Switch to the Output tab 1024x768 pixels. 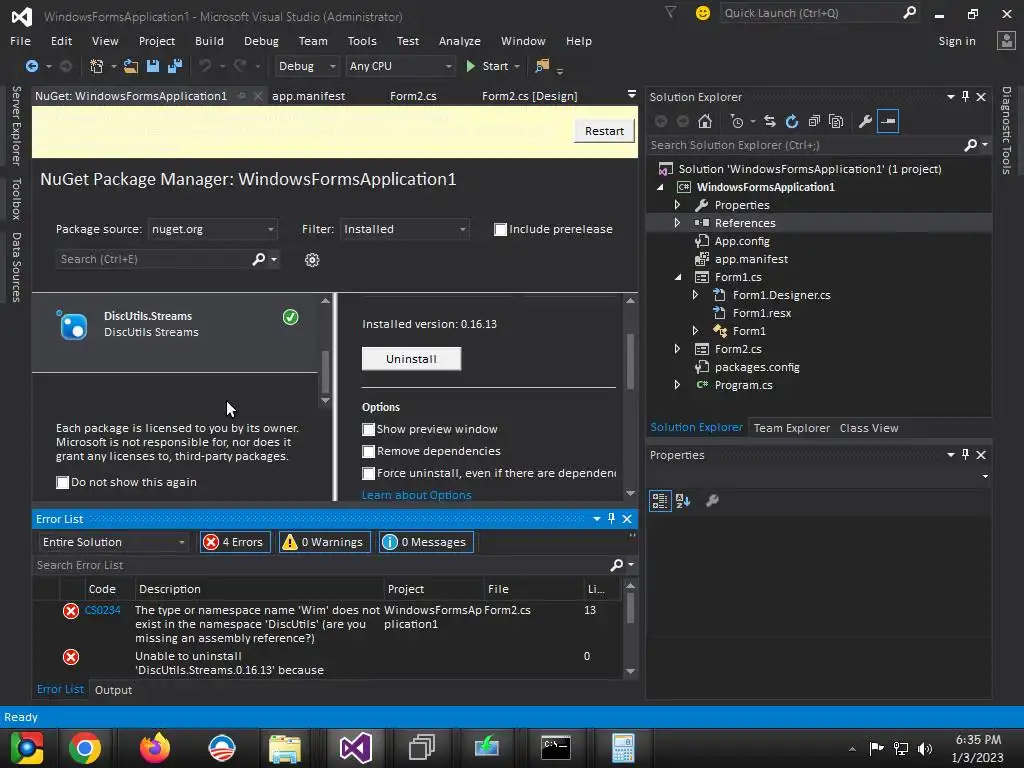pos(113,690)
